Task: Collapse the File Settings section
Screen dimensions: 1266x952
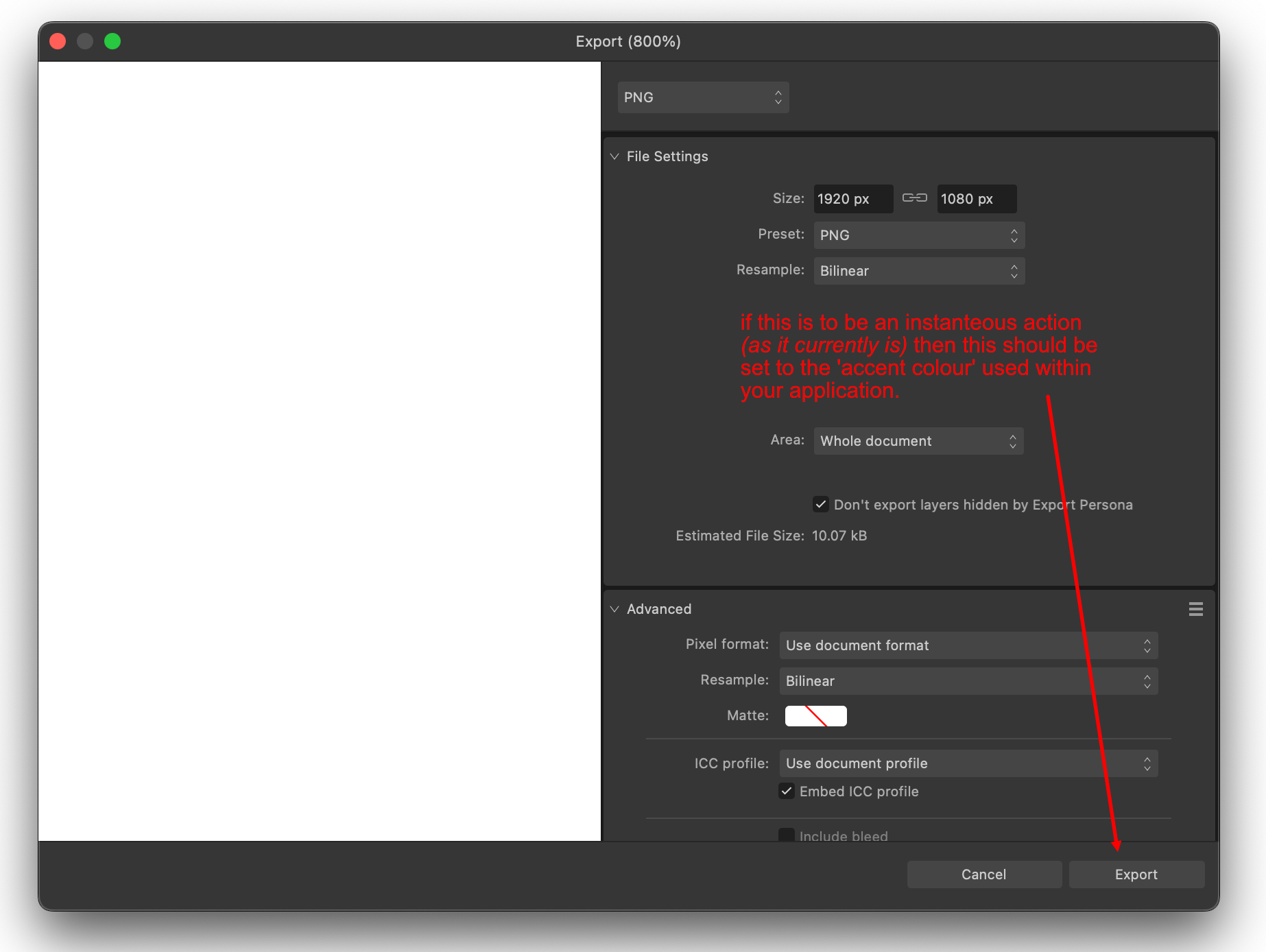Action: click(614, 156)
